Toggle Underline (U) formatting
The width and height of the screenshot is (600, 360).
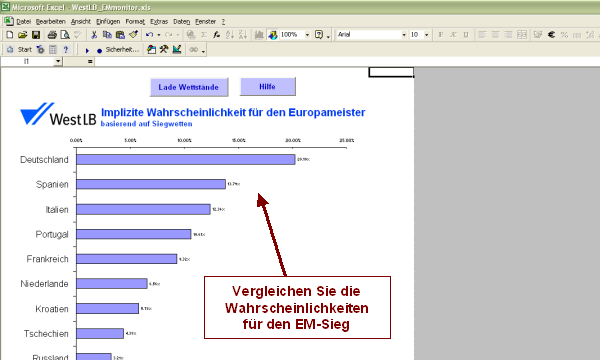click(466, 35)
